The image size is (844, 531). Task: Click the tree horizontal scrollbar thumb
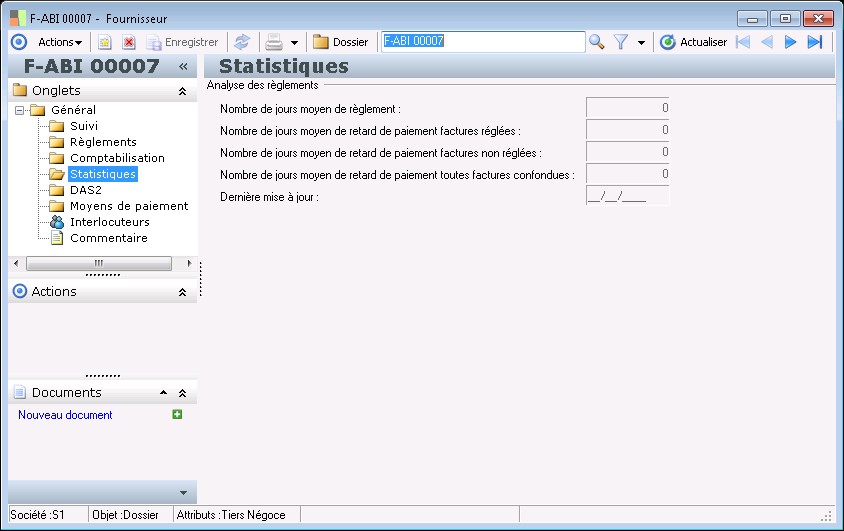click(99, 263)
